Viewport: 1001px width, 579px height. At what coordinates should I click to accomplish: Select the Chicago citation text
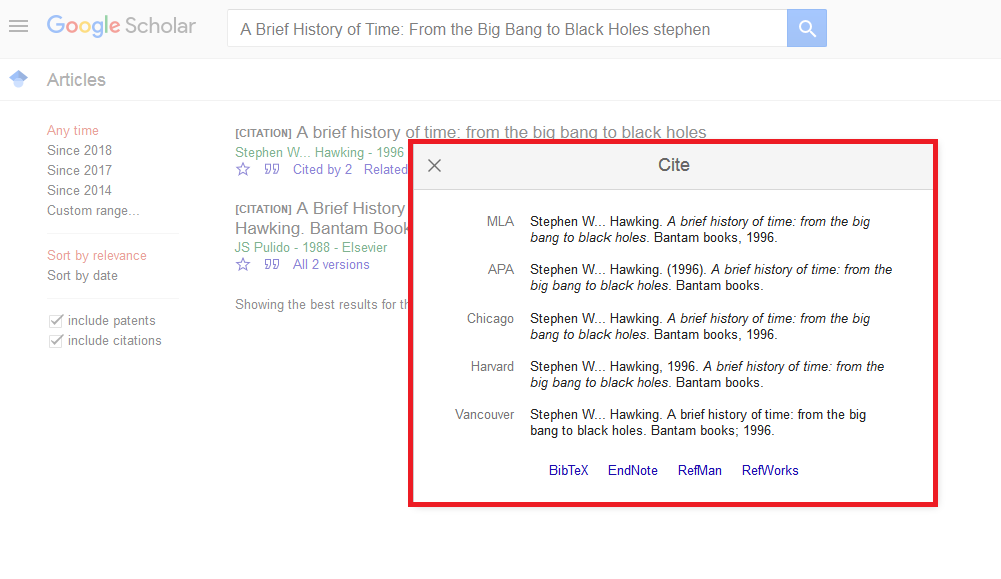click(700, 326)
